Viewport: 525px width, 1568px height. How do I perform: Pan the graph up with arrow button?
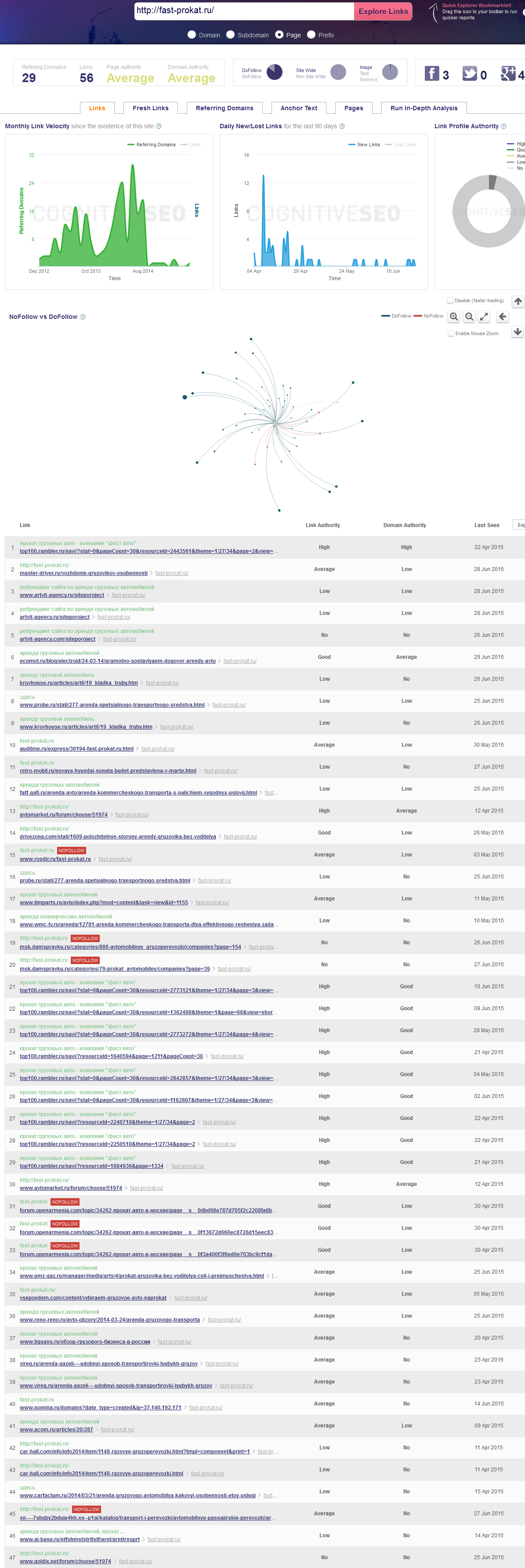click(x=518, y=301)
